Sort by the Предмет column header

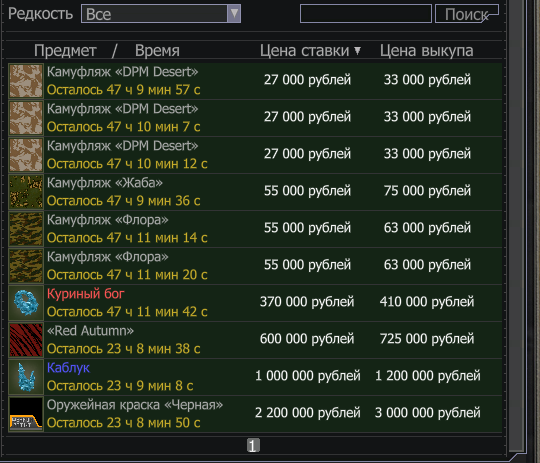tap(65, 51)
